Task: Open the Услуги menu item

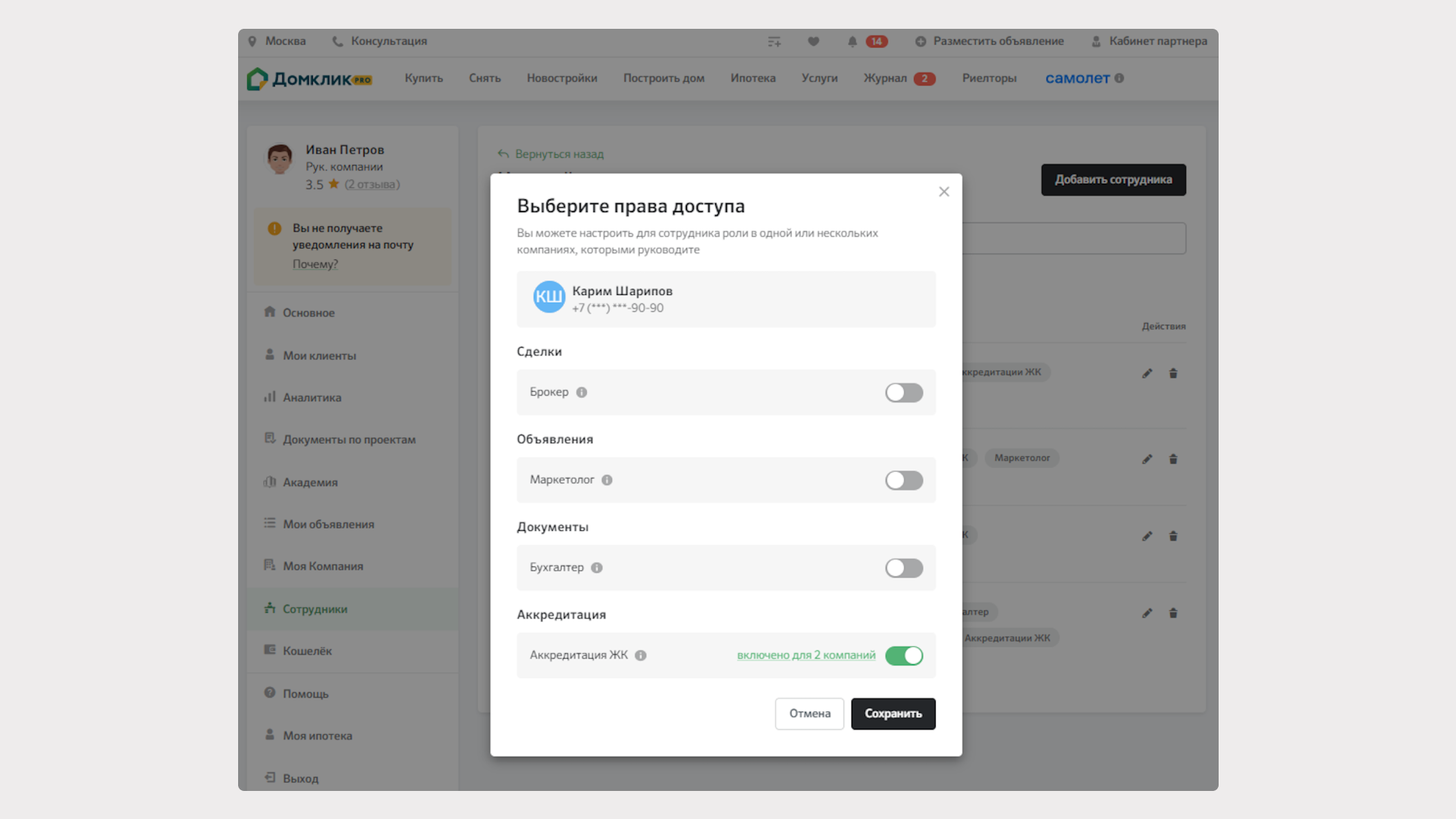Action: tap(820, 78)
